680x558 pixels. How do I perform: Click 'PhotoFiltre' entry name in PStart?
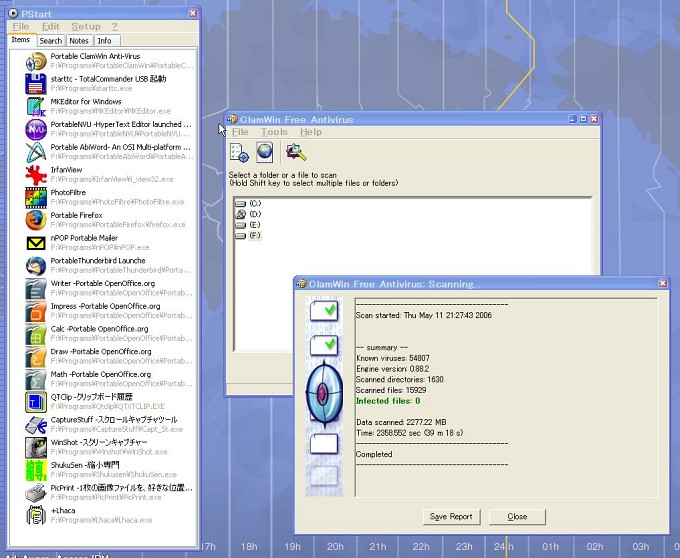(68, 193)
